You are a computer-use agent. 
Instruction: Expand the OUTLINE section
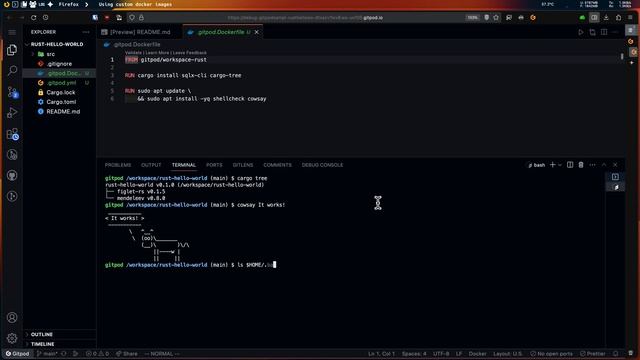[x=42, y=334]
